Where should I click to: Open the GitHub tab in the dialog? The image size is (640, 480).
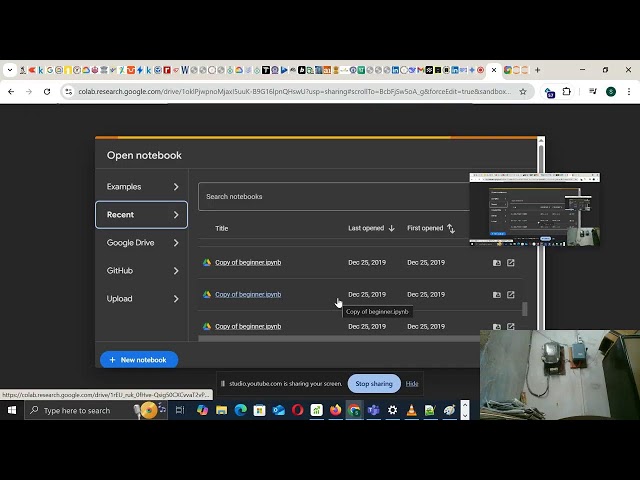pyautogui.click(x=141, y=271)
